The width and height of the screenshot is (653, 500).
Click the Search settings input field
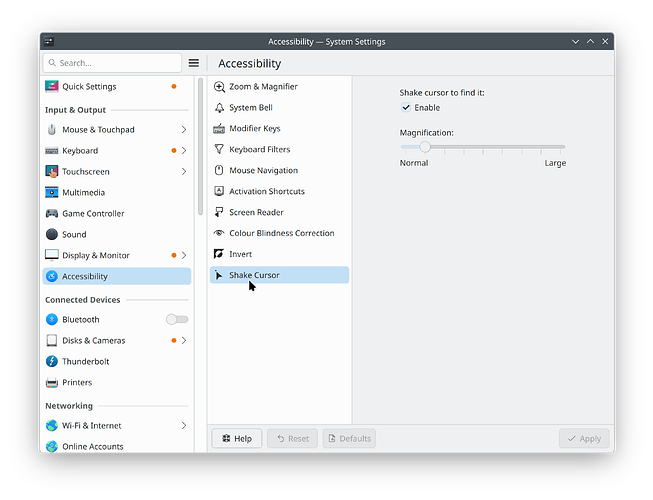[112, 63]
